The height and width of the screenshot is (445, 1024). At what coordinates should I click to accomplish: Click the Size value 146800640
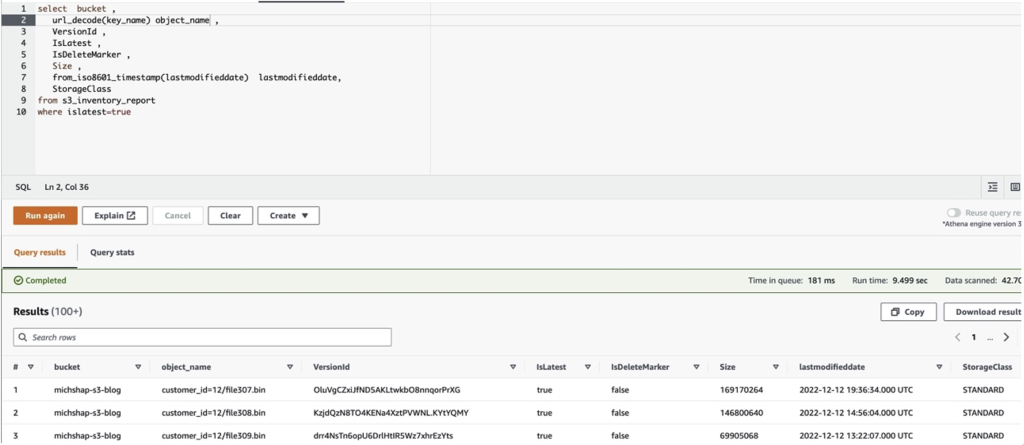(741, 413)
